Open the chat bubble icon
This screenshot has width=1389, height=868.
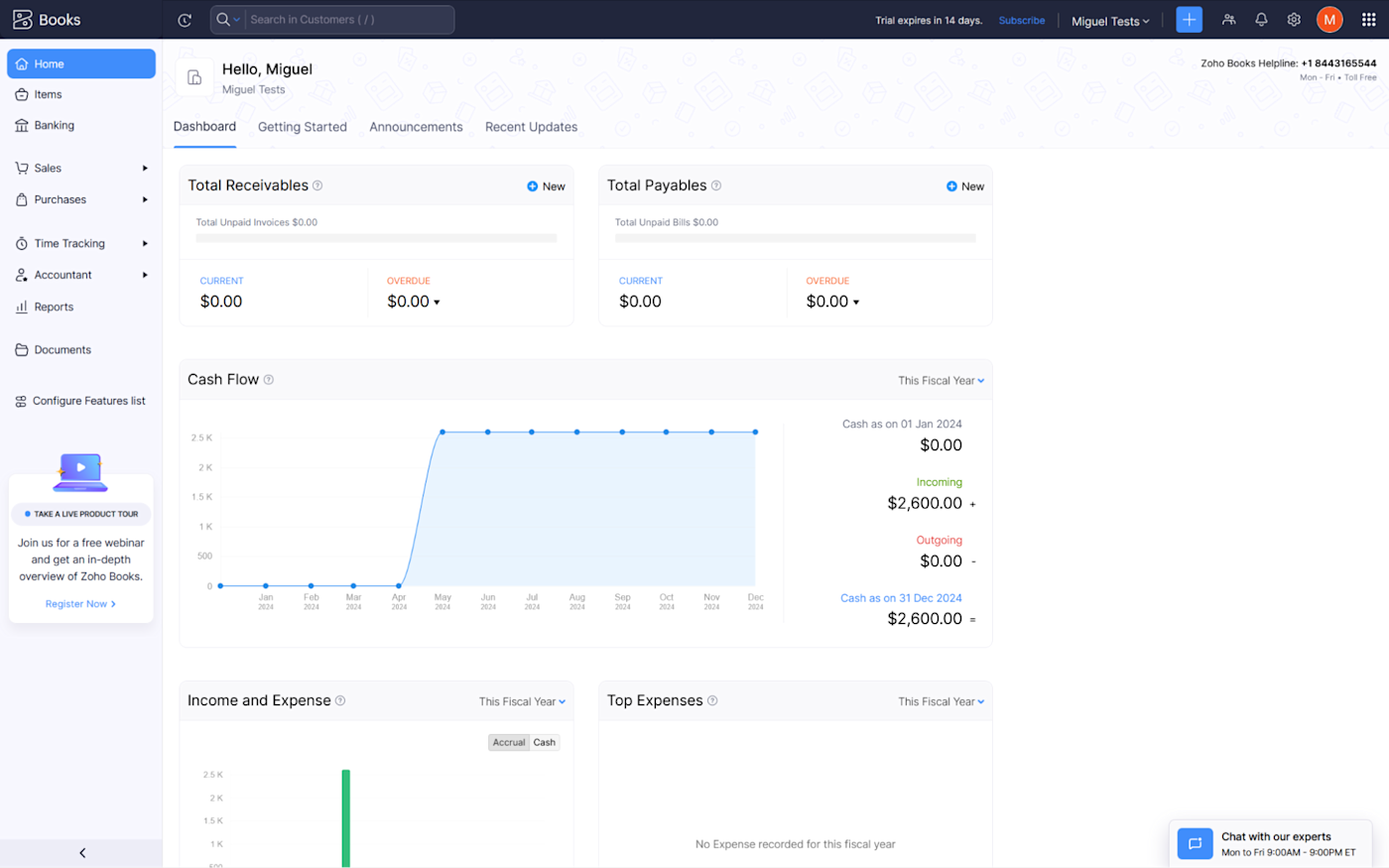tap(1195, 843)
